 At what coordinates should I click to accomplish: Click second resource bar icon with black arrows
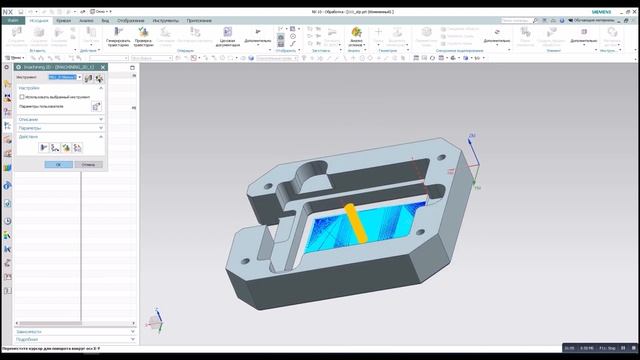[7, 98]
